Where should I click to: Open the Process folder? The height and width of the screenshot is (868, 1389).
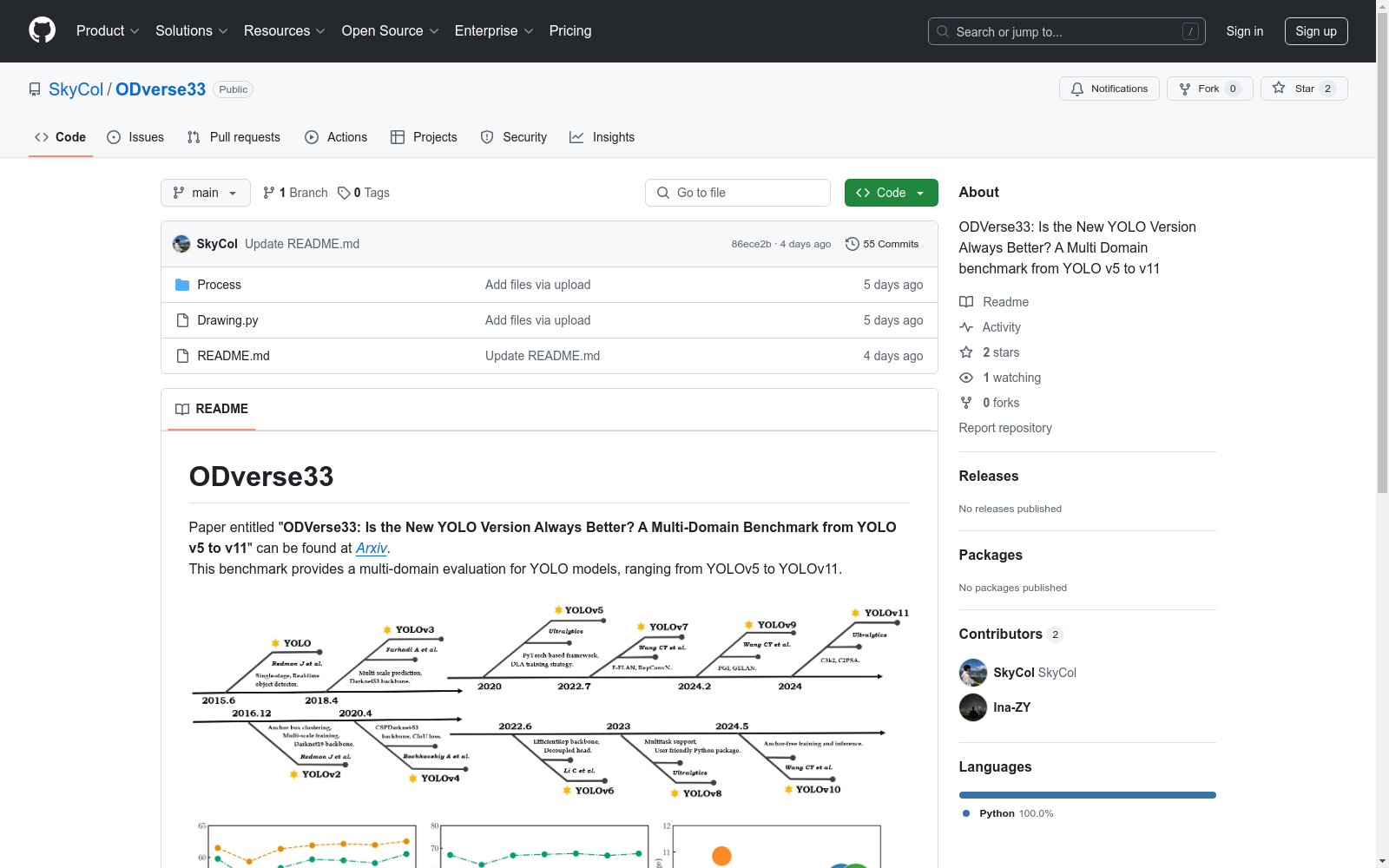(x=219, y=285)
